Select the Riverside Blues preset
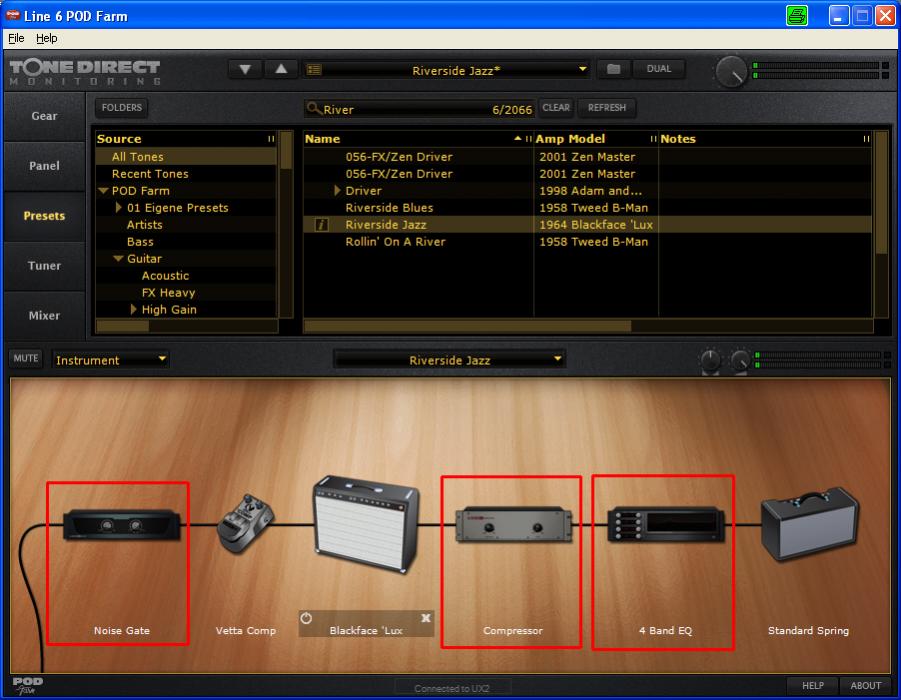This screenshot has width=901, height=700. click(x=587, y=207)
